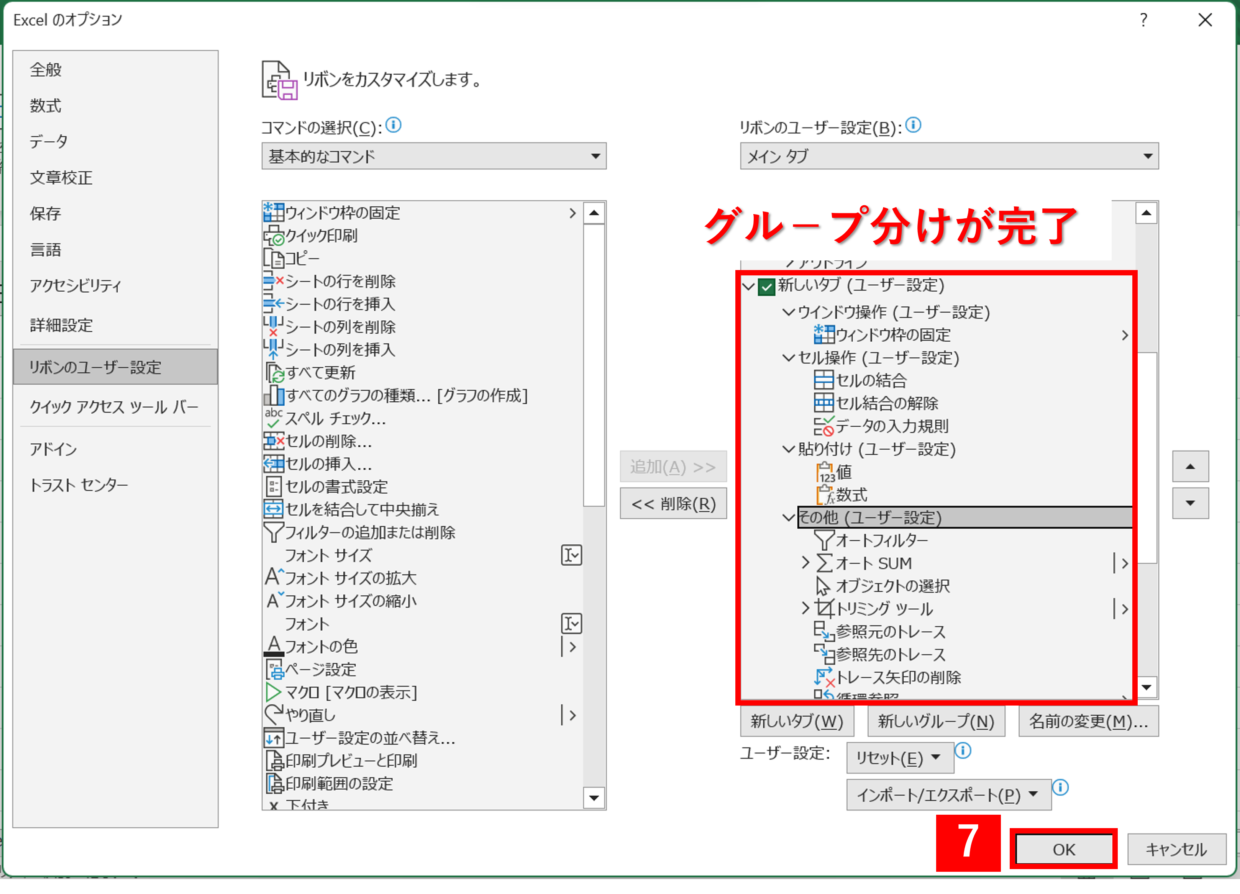Screen dimensions: 1240x894
Task: Open the トラスト センター category
Action: click(x=79, y=485)
